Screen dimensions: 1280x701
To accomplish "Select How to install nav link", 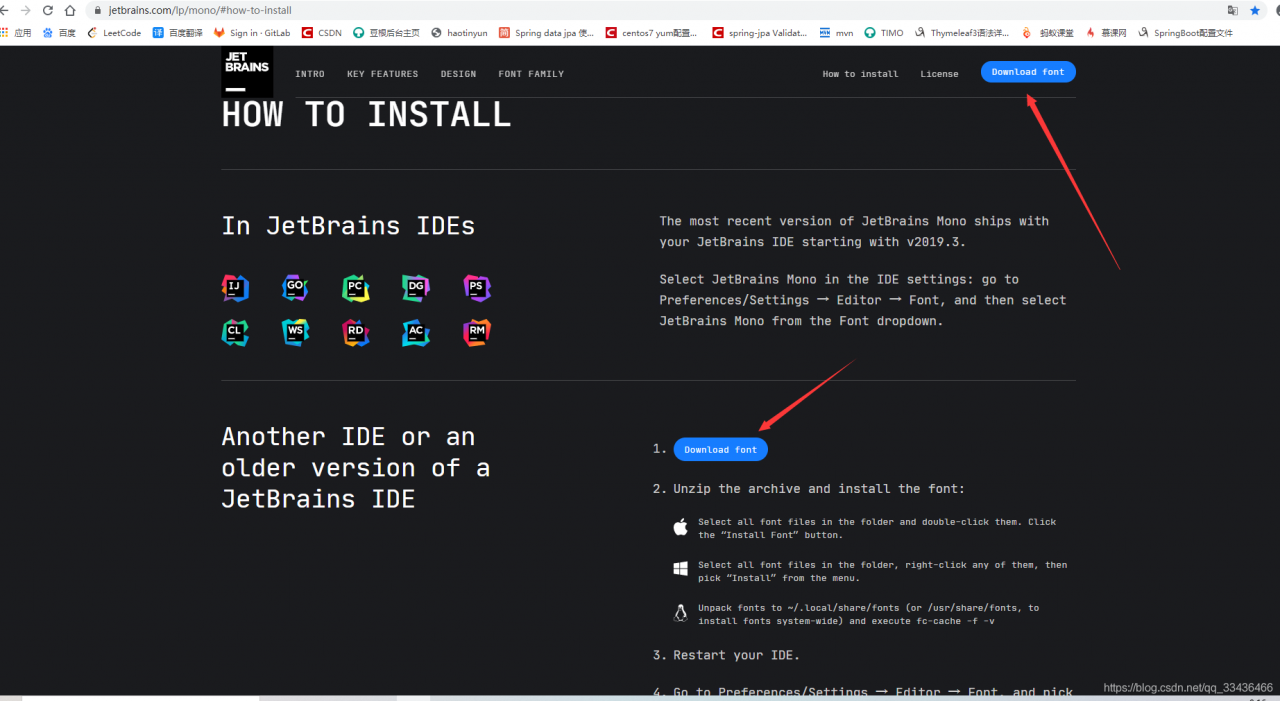I will [x=860, y=74].
